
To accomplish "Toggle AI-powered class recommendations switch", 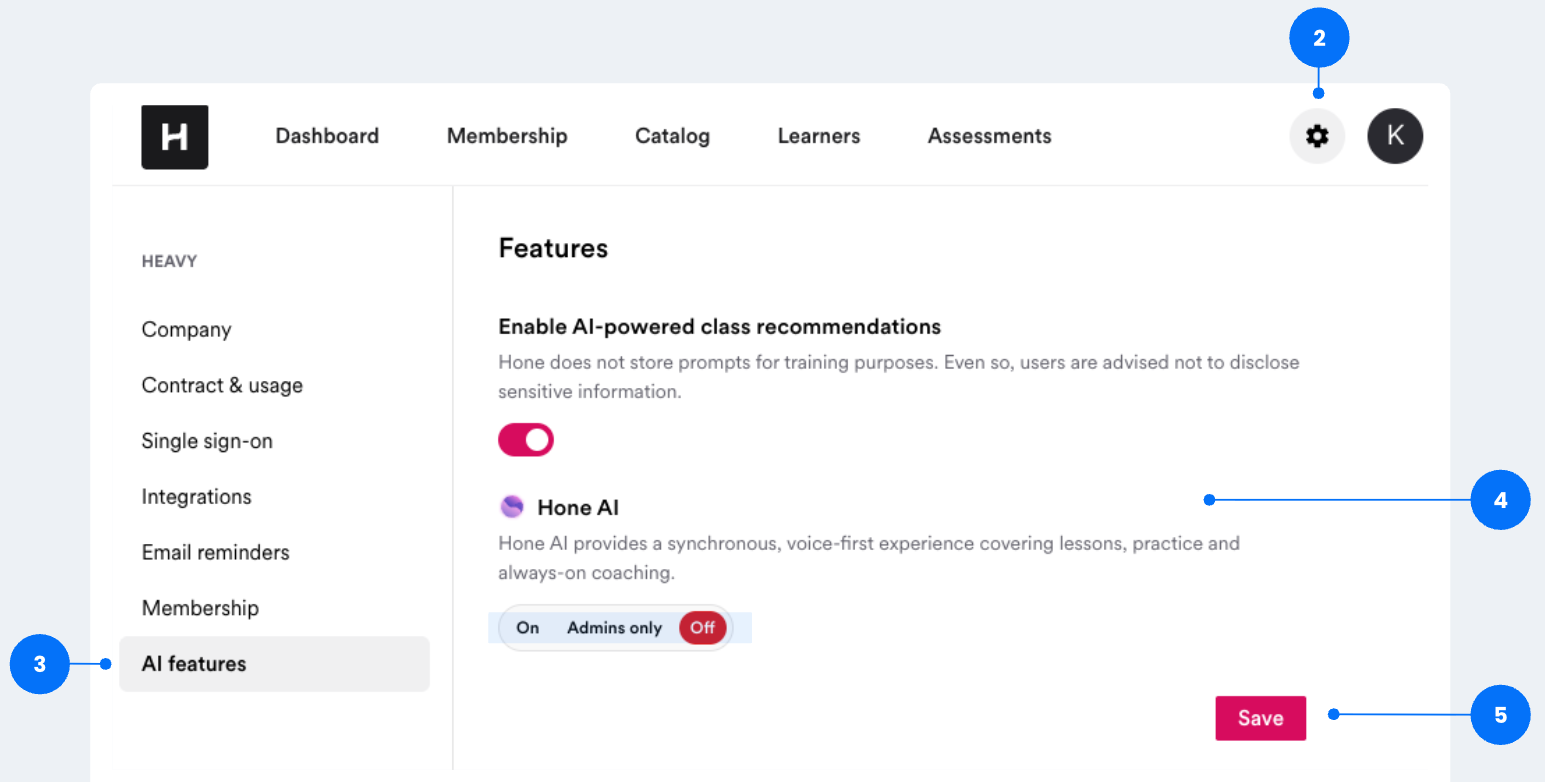I will (x=526, y=440).
